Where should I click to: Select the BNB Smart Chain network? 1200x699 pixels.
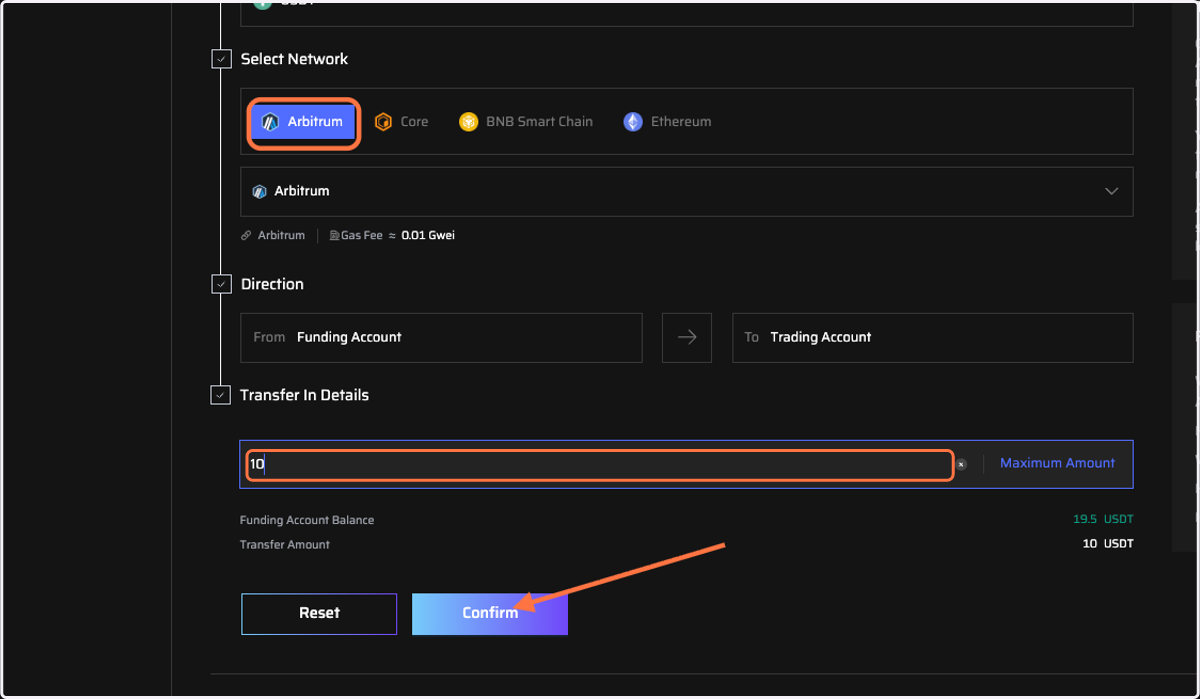(x=526, y=122)
